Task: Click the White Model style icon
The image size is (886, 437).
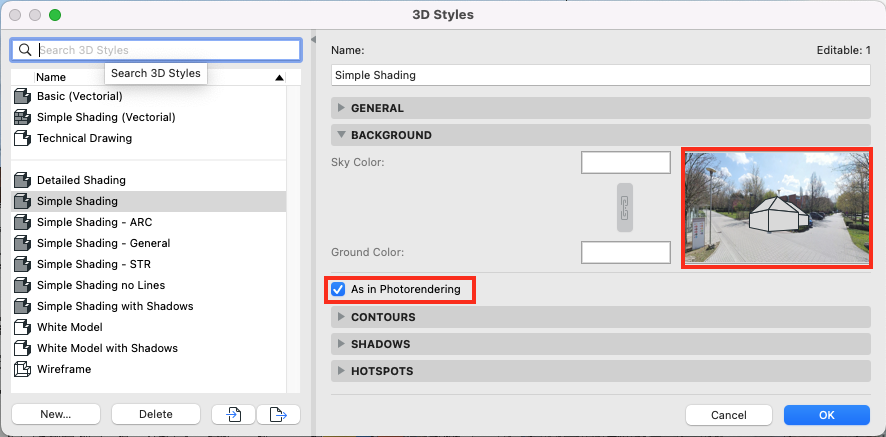Action: tap(21, 327)
